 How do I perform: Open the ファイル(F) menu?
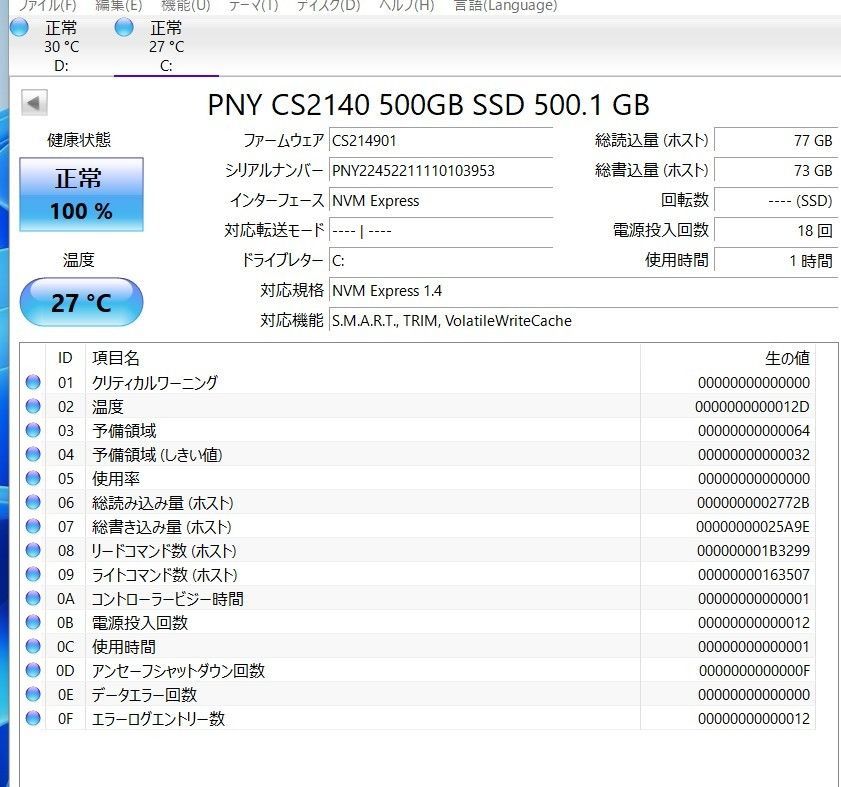[x=47, y=6]
